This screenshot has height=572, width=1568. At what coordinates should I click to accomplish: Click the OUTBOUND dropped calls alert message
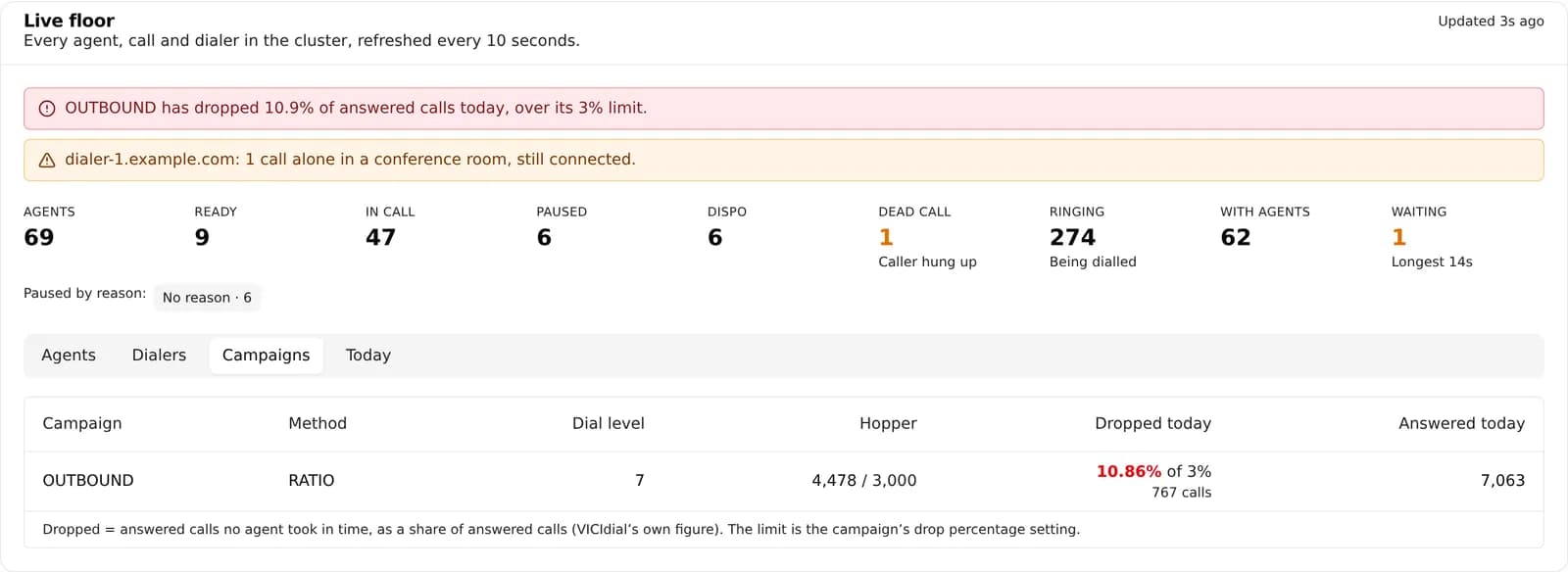point(356,108)
